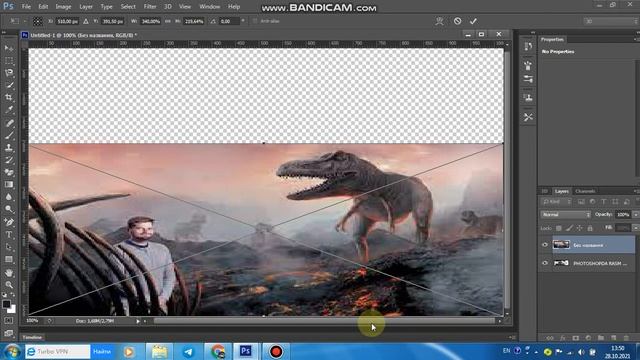Toggle the aspect ratio link icon
The image size is (640, 360).
click(168, 21)
